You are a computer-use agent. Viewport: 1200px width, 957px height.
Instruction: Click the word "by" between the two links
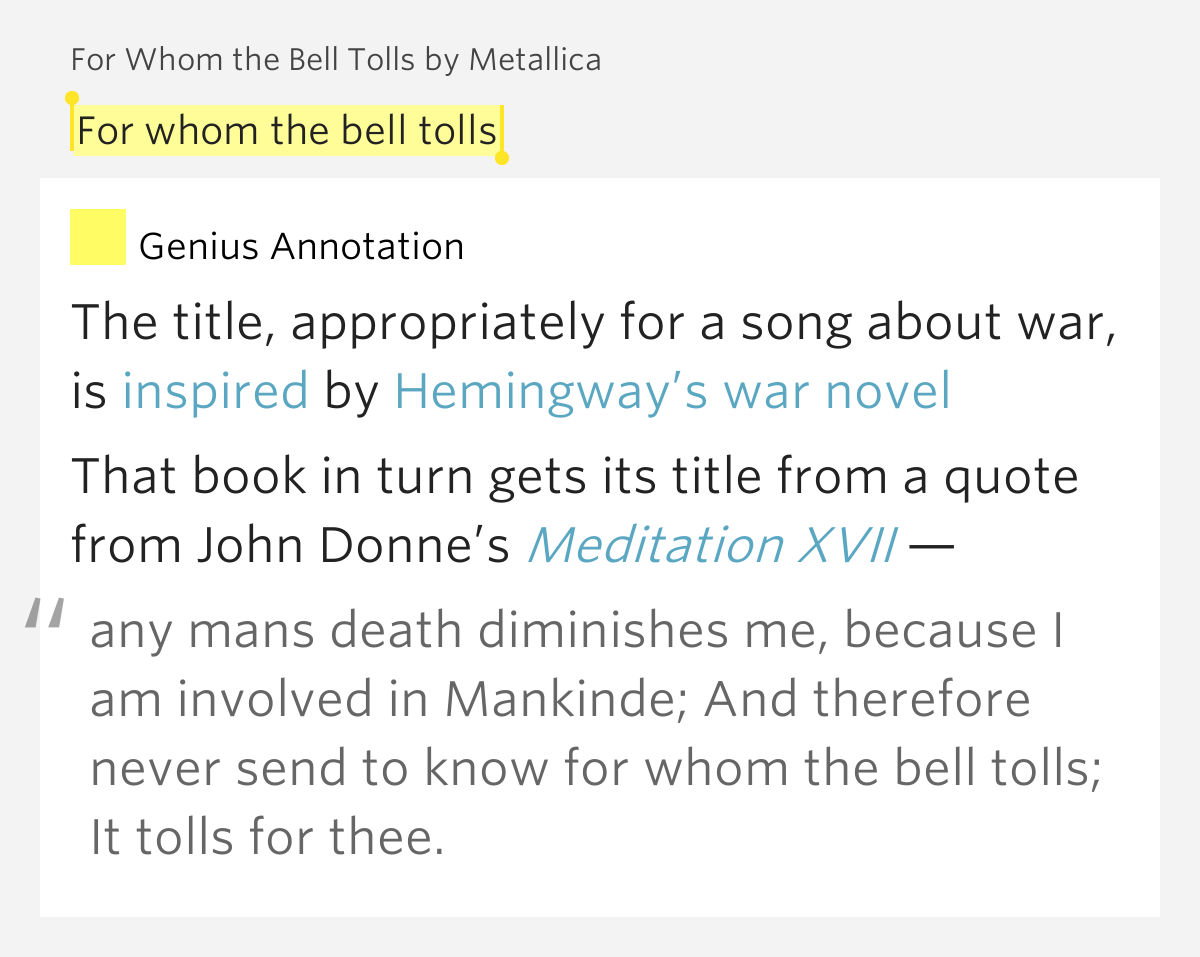351,391
